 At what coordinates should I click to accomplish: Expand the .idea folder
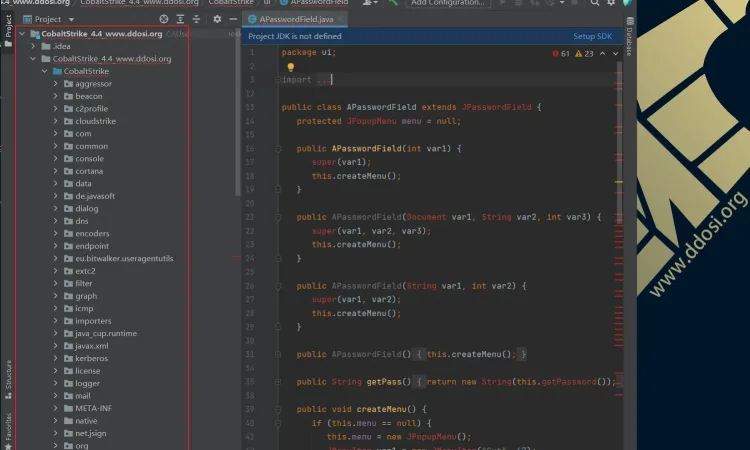33,46
